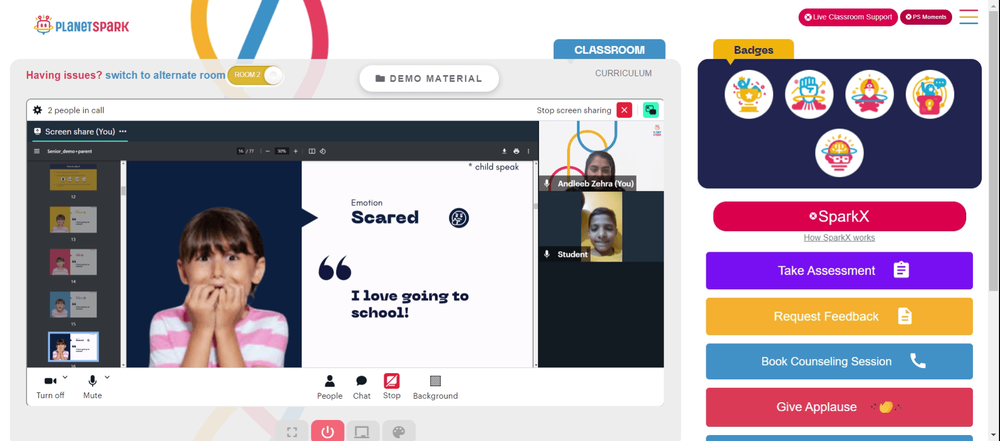The height and width of the screenshot is (441, 1000).
Task: Select the trophy star badge
Action: tap(749, 94)
